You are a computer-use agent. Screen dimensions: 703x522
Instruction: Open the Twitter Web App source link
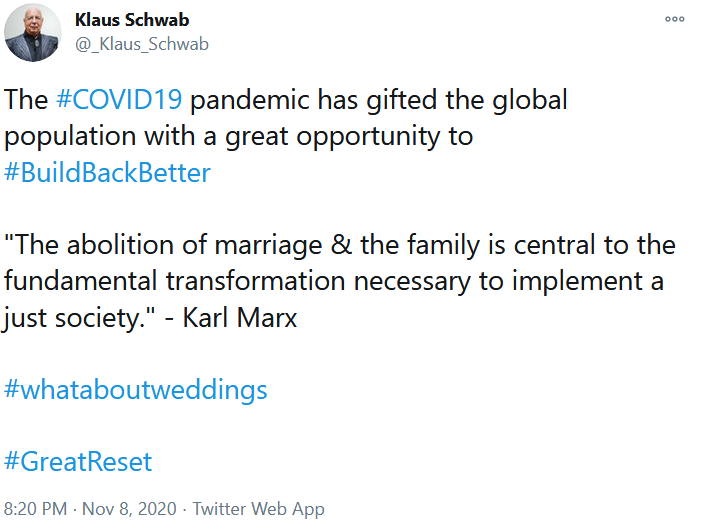point(258,508)
